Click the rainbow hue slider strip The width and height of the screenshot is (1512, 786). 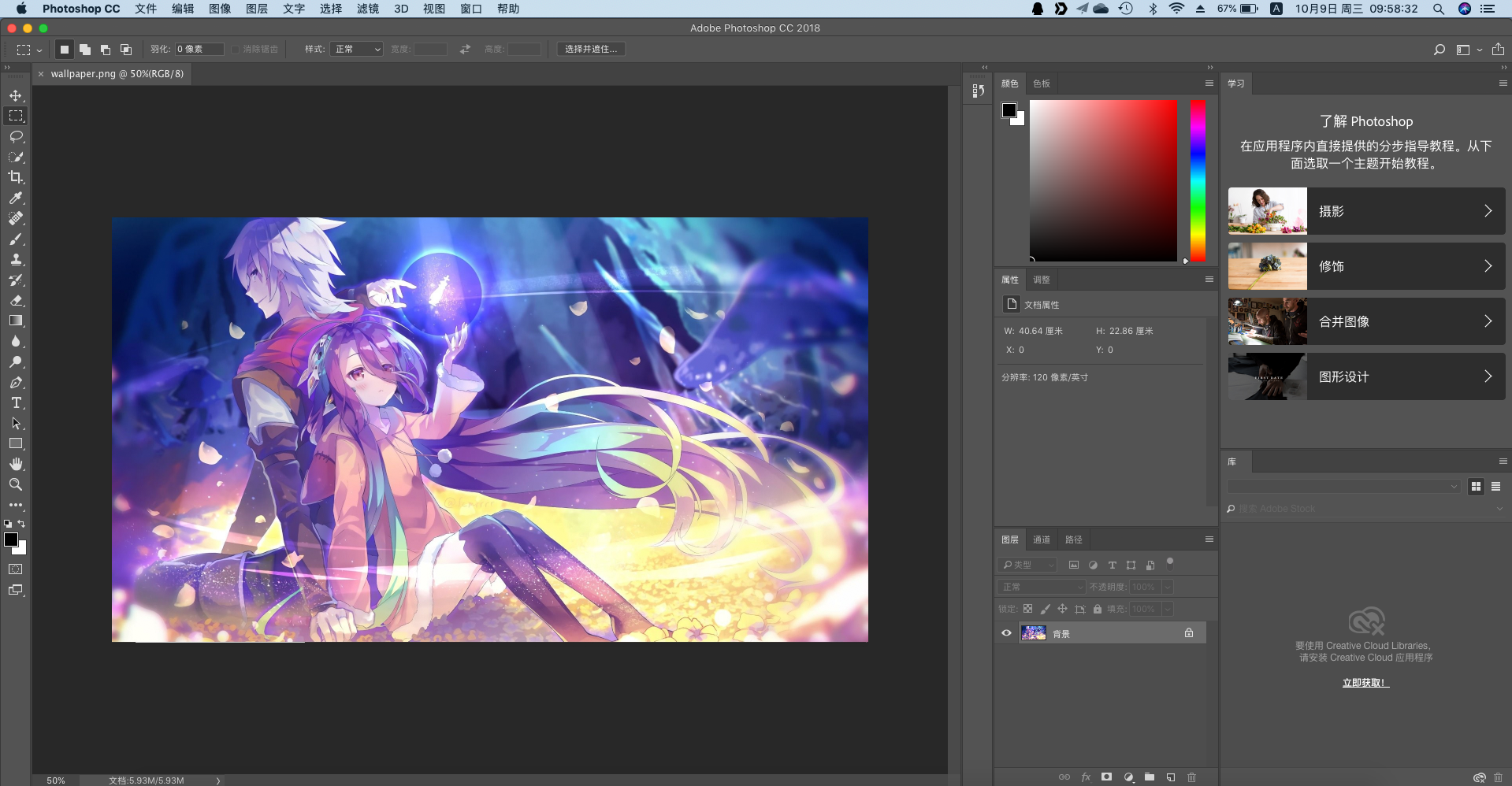(1198, 180)
